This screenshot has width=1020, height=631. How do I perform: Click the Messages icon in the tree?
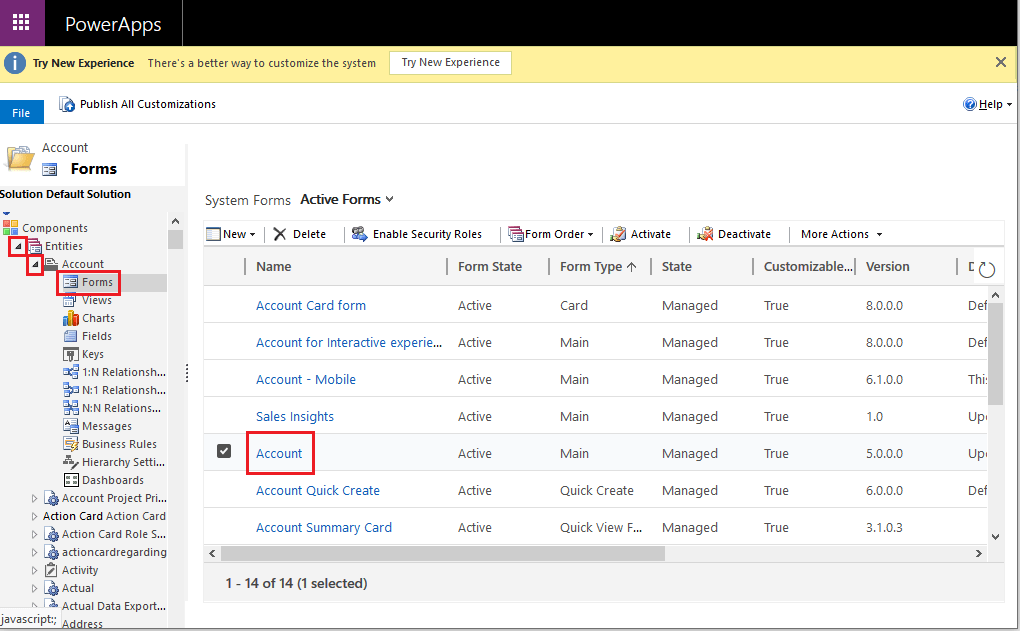[70, 426]
